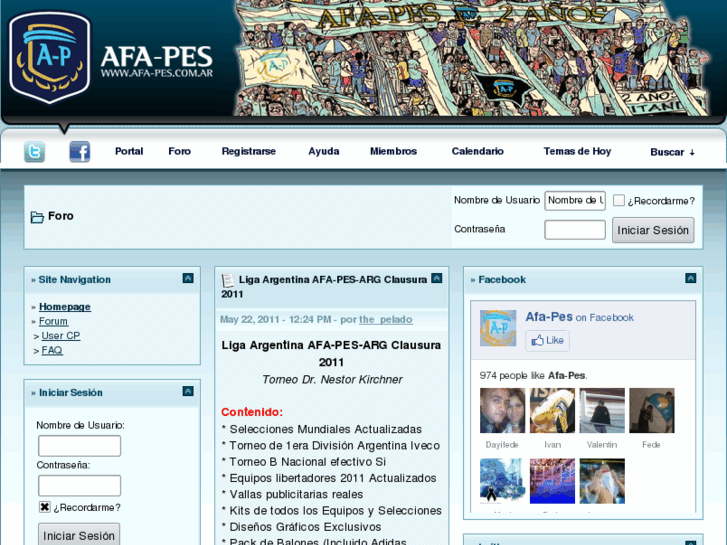Open the Portal menu item
Image resolution: width=727 pixels, height=545 pixels.
pyautogui.click(x=129, y=151)
